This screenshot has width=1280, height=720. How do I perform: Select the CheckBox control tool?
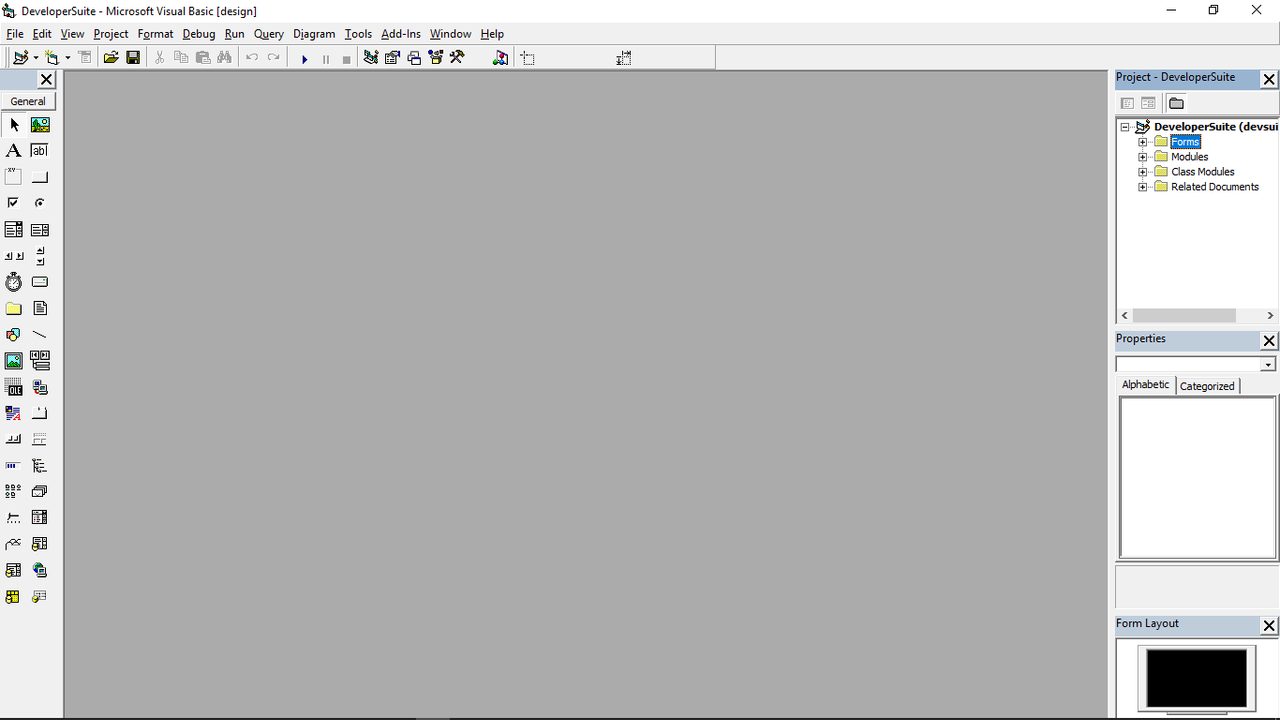click(x=14, y=203)
